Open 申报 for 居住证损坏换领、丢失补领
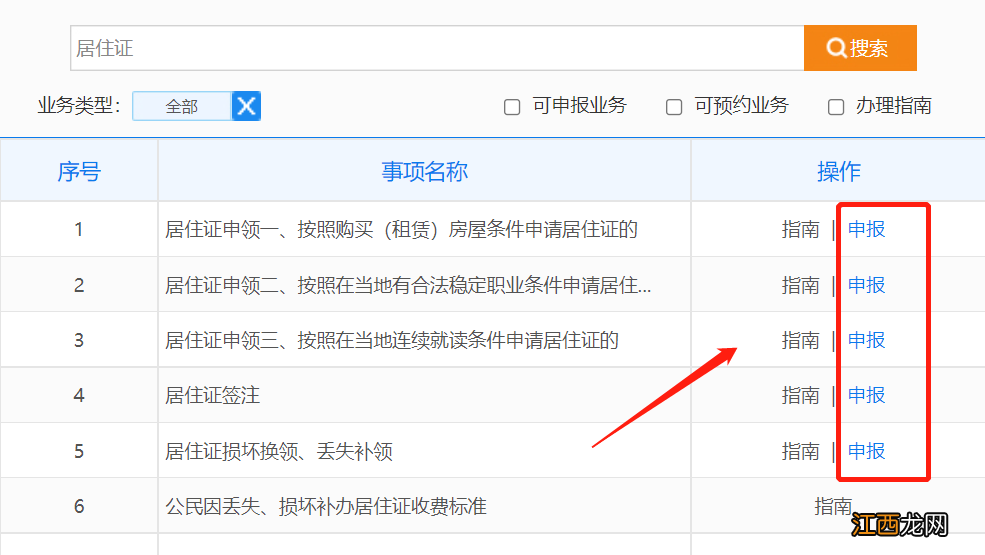This screenshot has height=555, width=985. (x=866, y=451)
